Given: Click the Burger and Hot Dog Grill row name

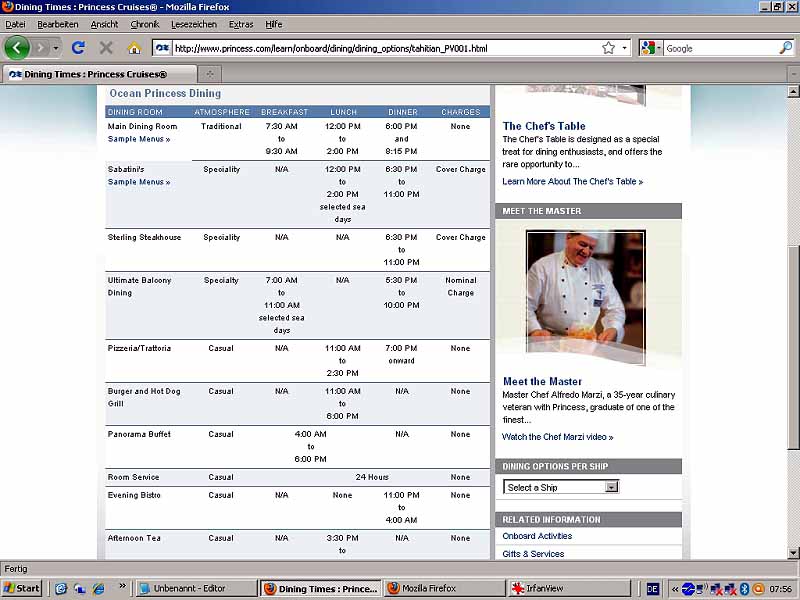Looking at the screenshot, I should coord(144,397).
